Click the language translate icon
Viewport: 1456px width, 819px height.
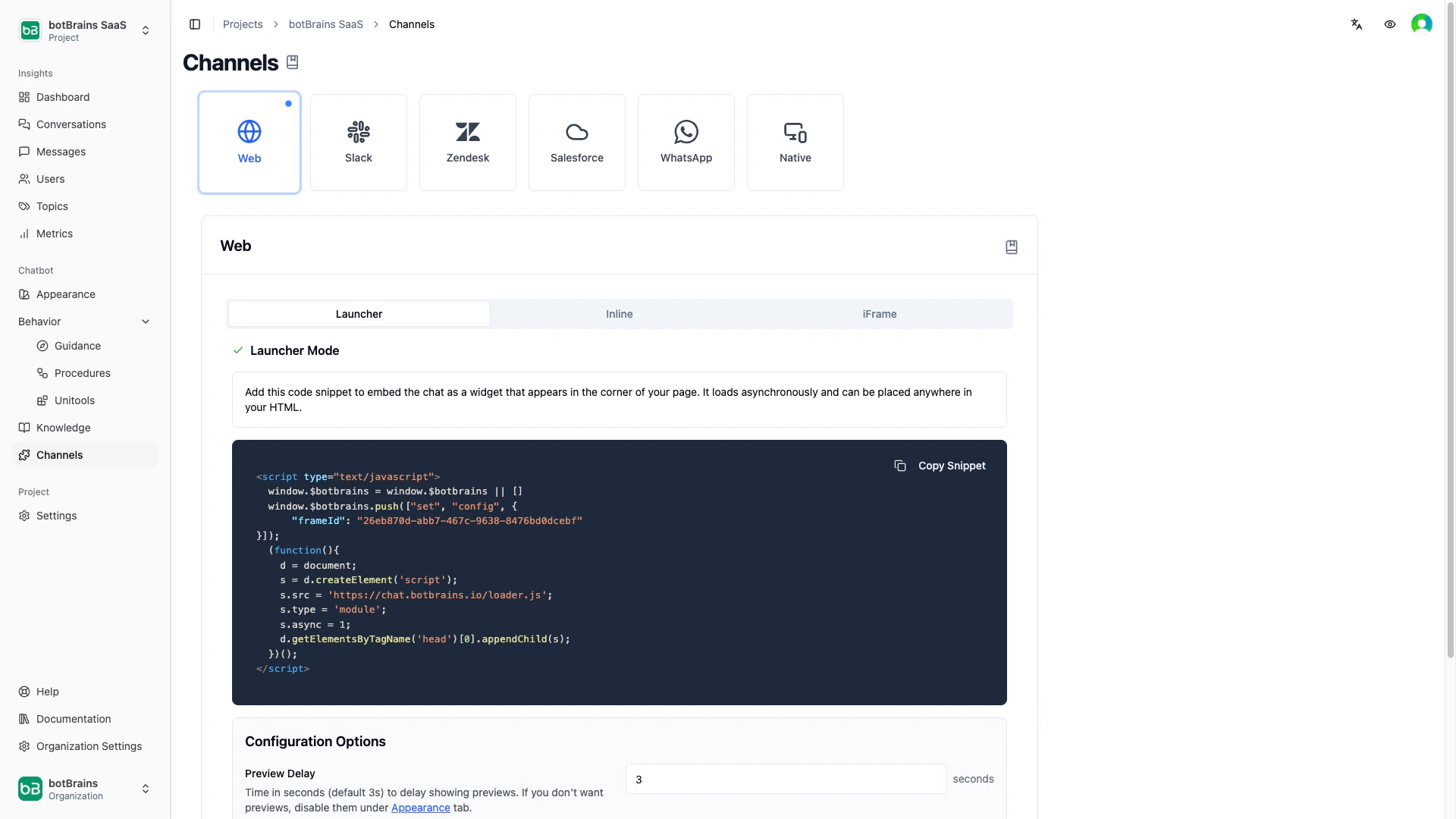1357,24
